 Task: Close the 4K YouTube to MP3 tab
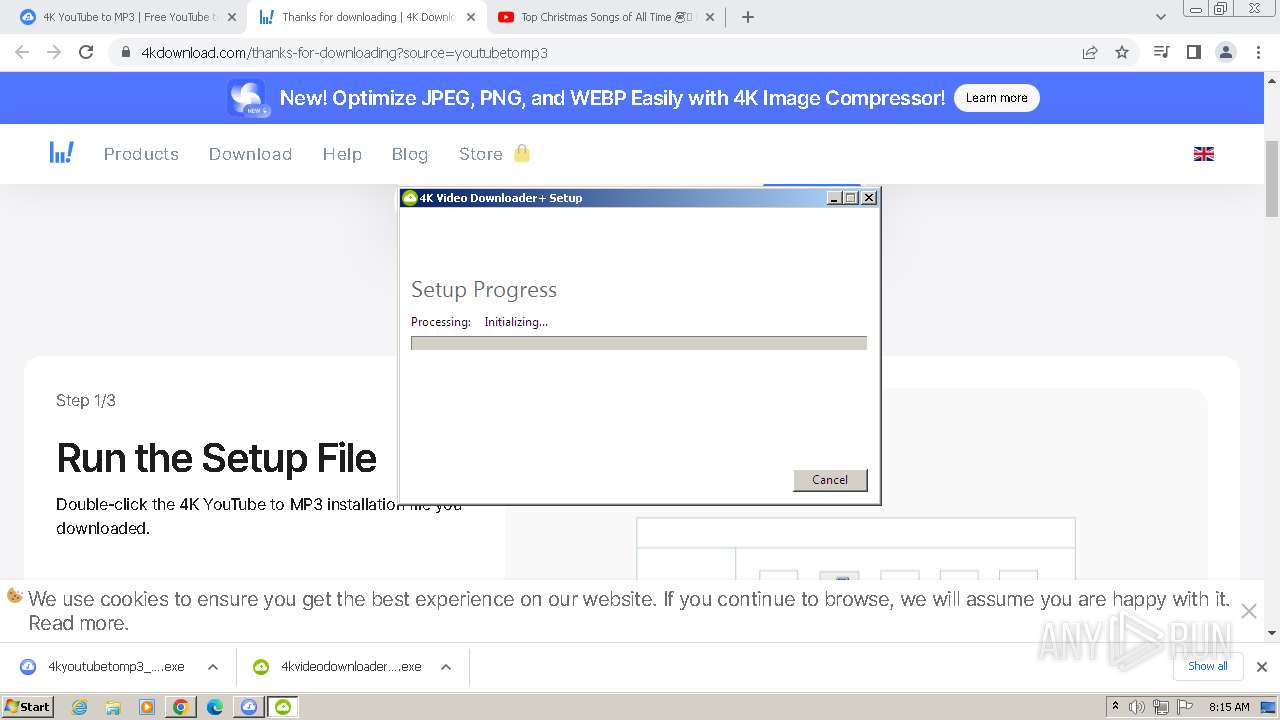231,17
